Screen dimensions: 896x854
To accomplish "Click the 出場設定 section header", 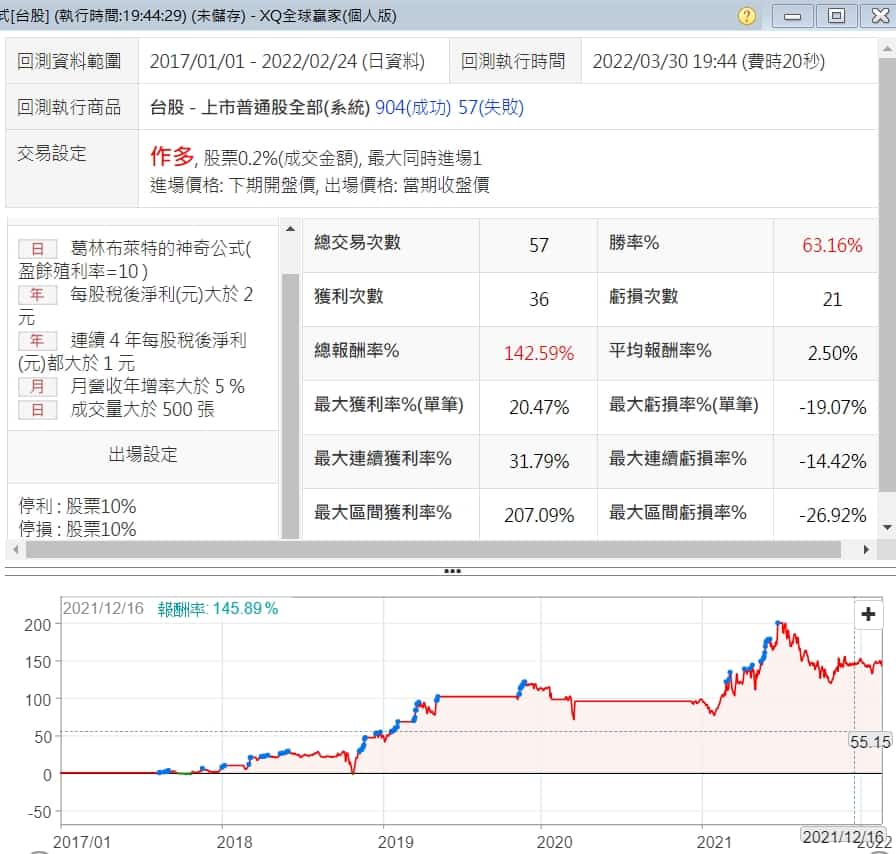I will [x=143, y=455].
